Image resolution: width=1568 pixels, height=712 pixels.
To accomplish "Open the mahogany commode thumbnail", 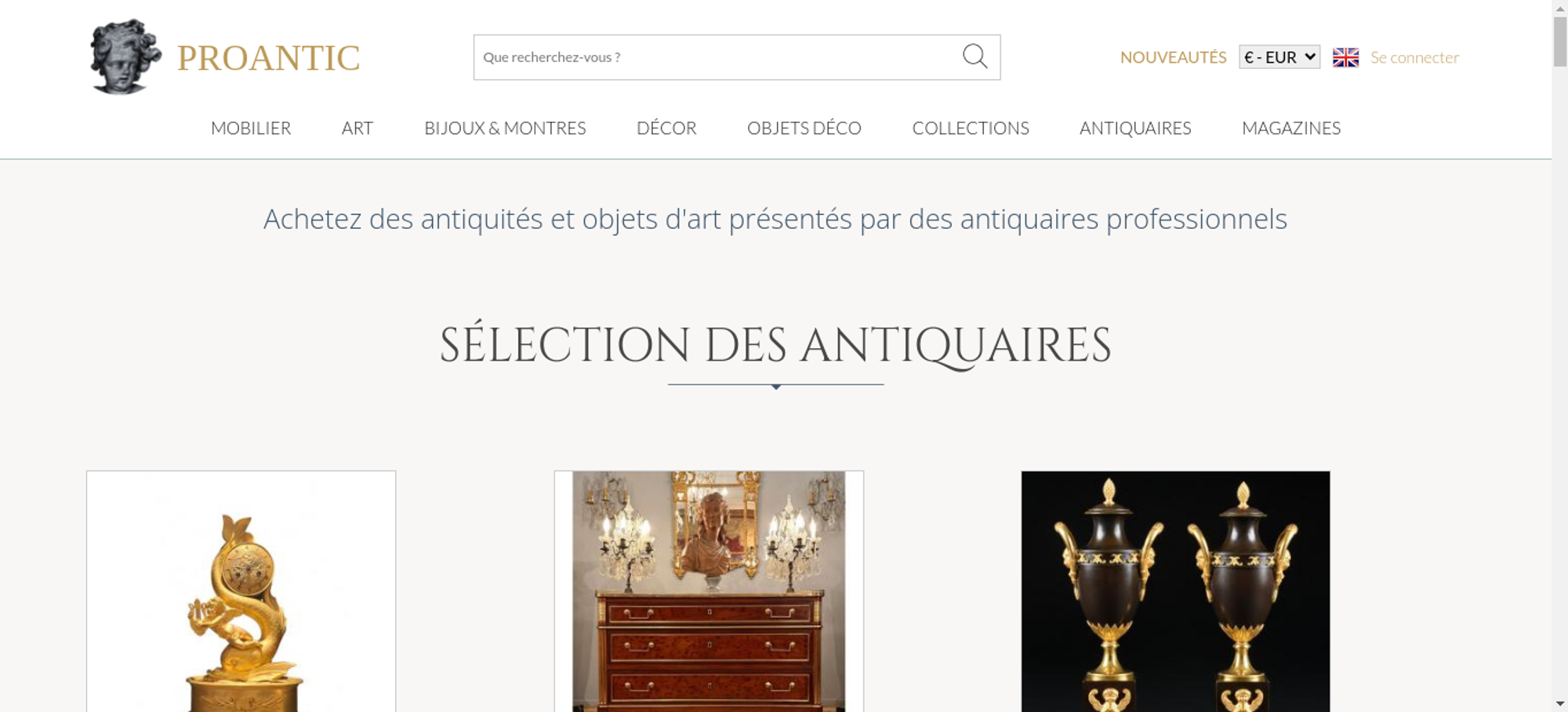I will pos(709,591).
